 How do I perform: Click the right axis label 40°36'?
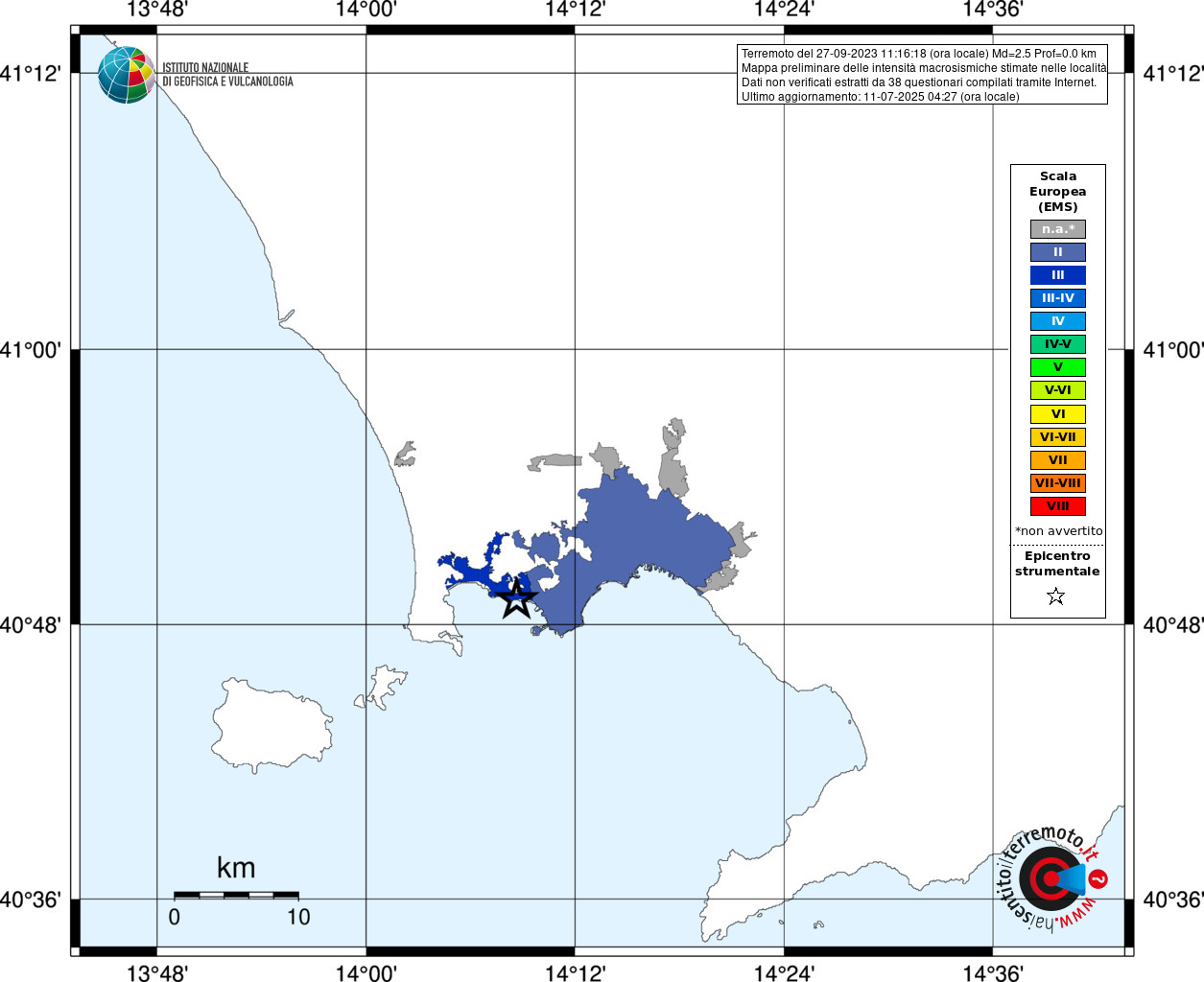point(1172,900)
